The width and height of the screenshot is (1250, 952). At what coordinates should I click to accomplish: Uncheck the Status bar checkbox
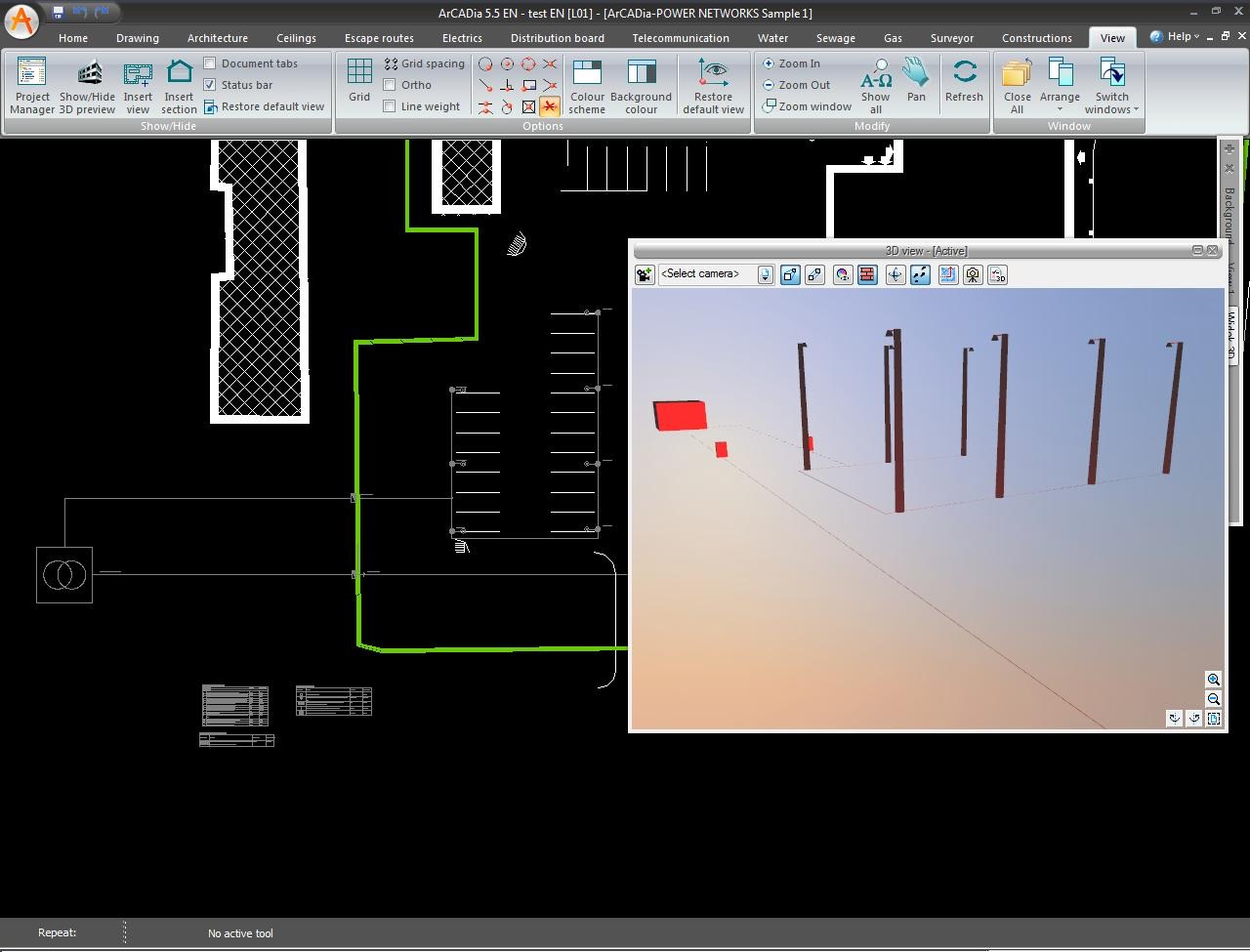click(210, 85)
